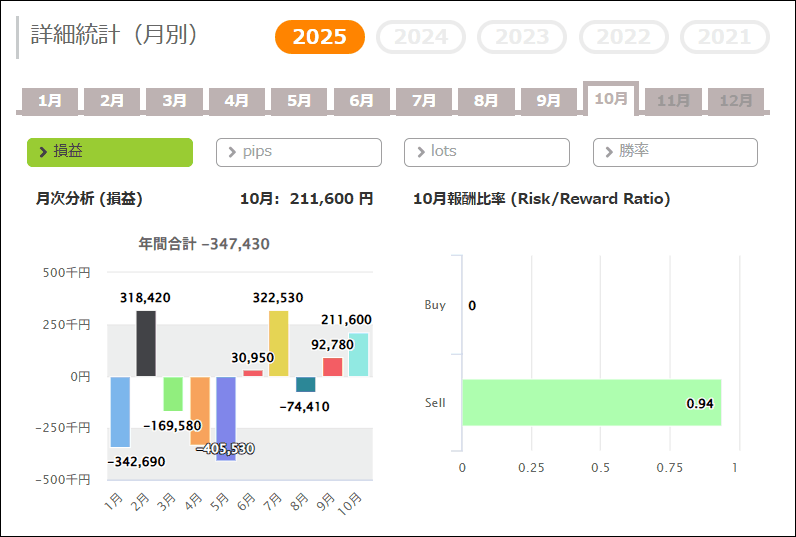The height and width of the screenshot is (537, 796).
Task: Click the disabled 12月 tab
Action: (x=736, y=101)
